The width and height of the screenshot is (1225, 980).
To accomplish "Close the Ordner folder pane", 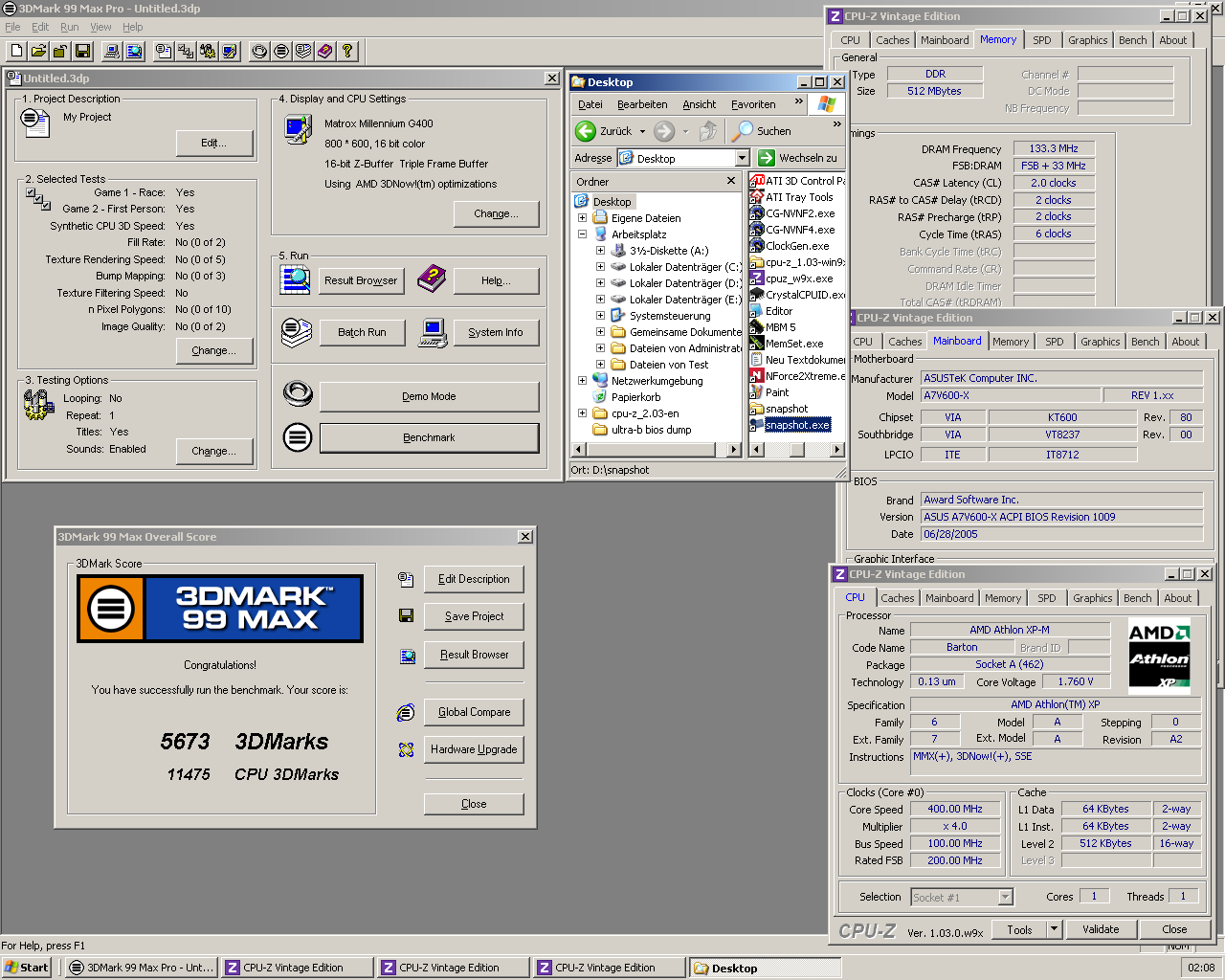I will pyautogui.click(x=731, y=181).
